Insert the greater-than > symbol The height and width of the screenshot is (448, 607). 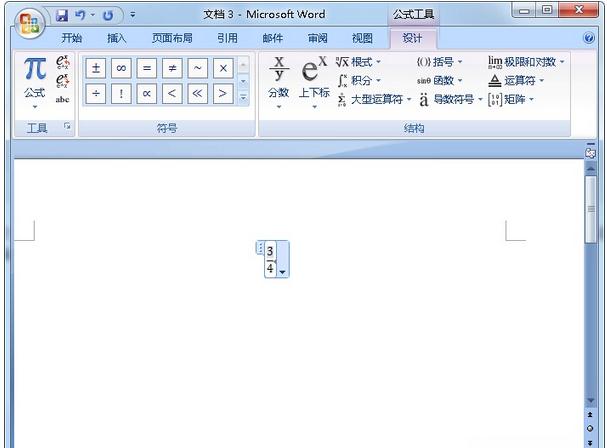coord(223,93)
